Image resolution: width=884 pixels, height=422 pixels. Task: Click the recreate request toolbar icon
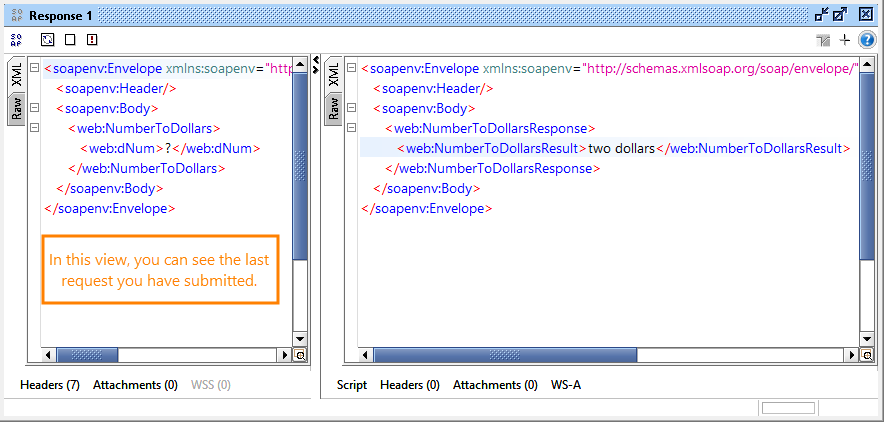[47, 40]
